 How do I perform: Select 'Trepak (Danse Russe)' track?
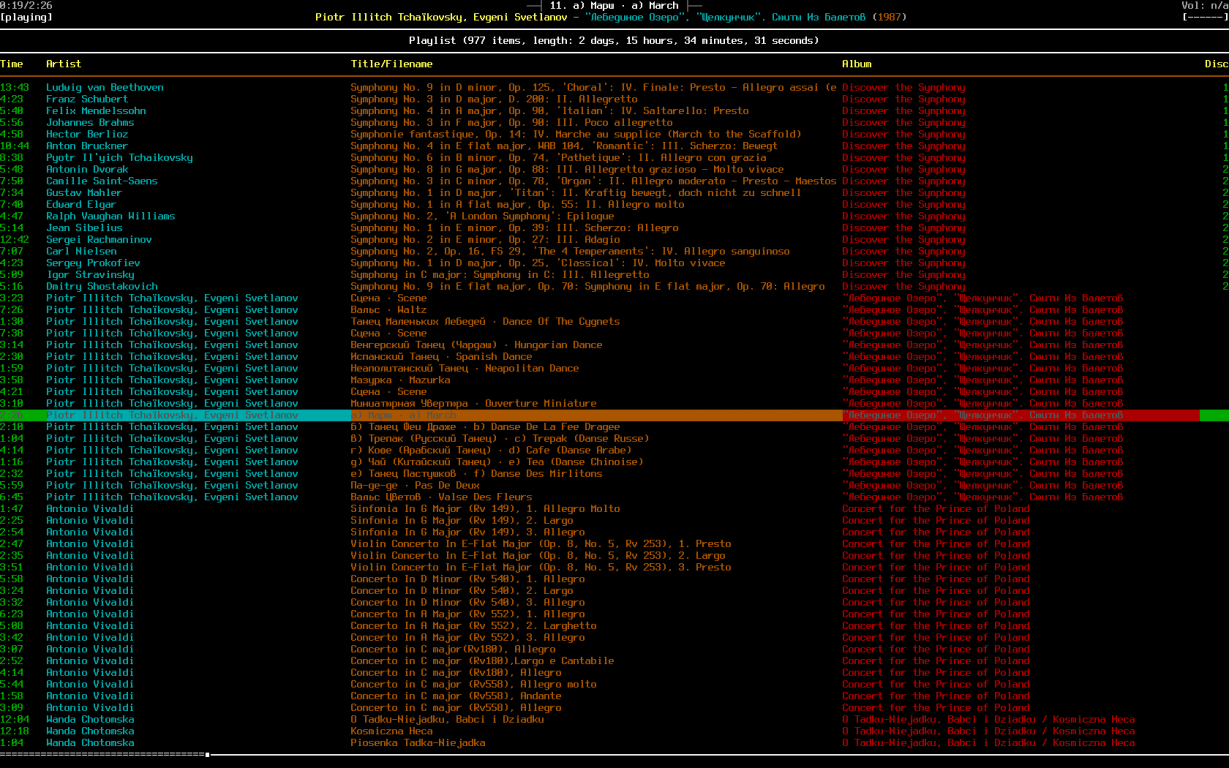point(614,438)
